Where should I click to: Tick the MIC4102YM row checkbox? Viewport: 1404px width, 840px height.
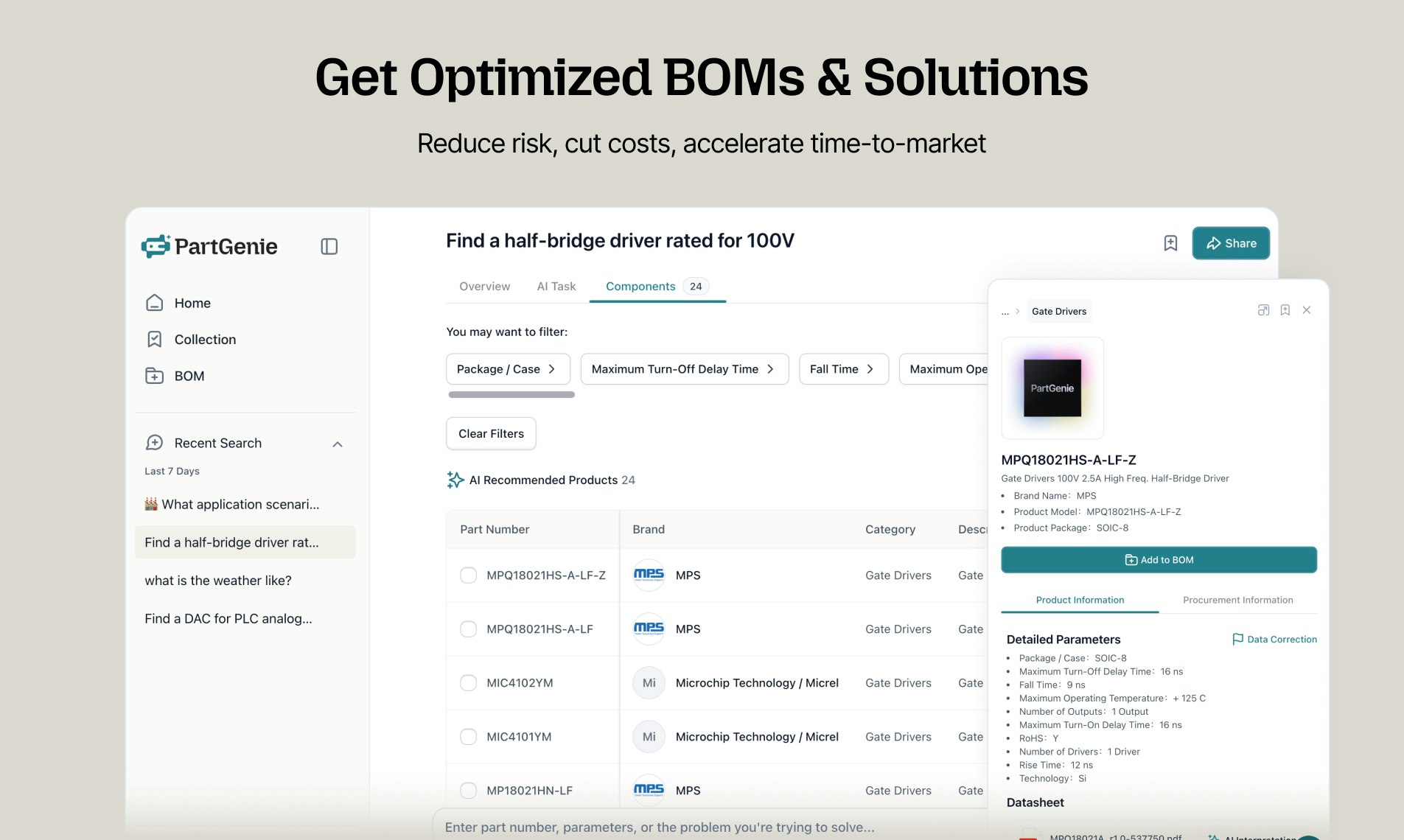[468, 682]
